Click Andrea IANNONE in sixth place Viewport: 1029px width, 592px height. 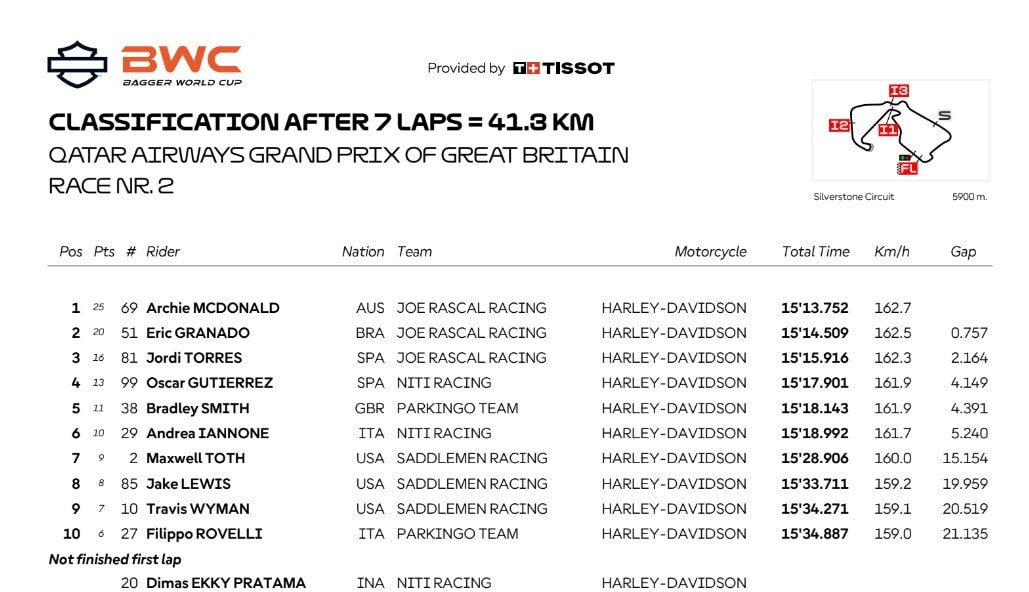(207, 433)
